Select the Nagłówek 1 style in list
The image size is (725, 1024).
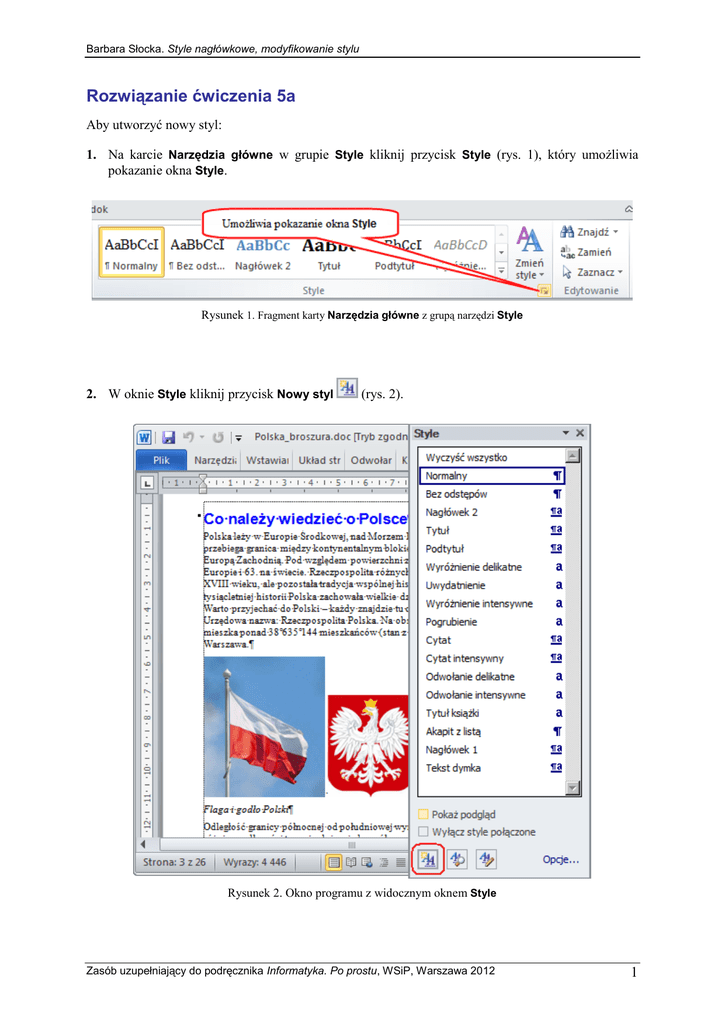coord(452,749)
